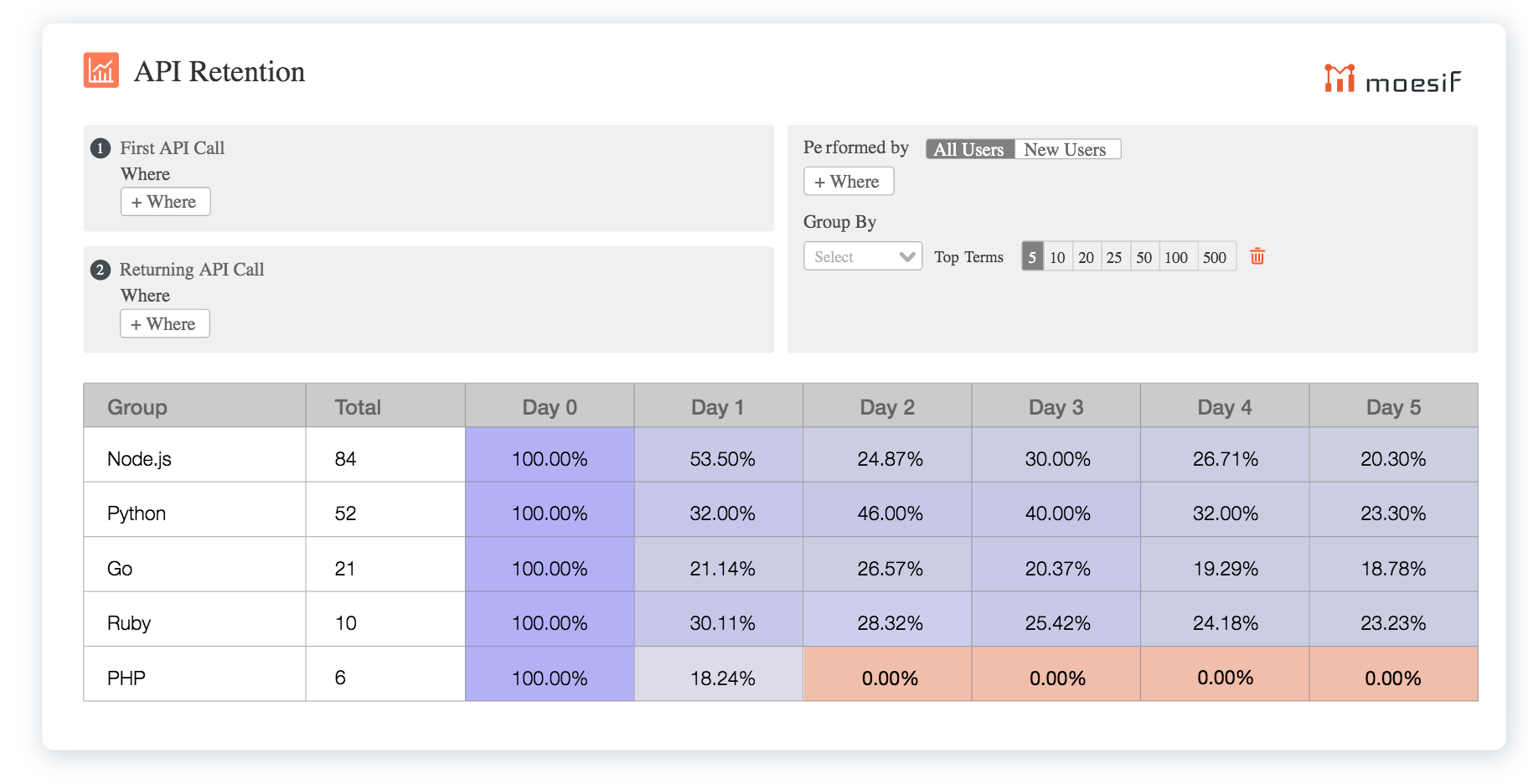The image size is (1528, 784).
Task: Add Where filter to First API Call
Action: coord(165,202)
